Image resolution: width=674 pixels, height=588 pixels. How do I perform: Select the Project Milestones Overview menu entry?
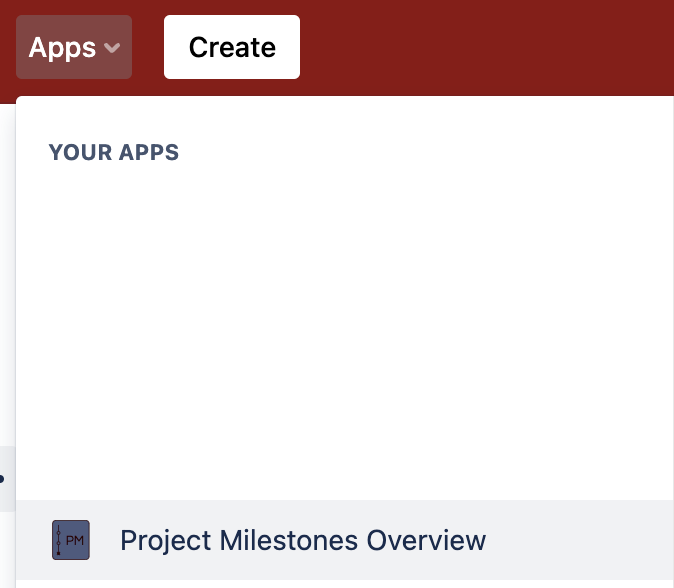point(302,540)
